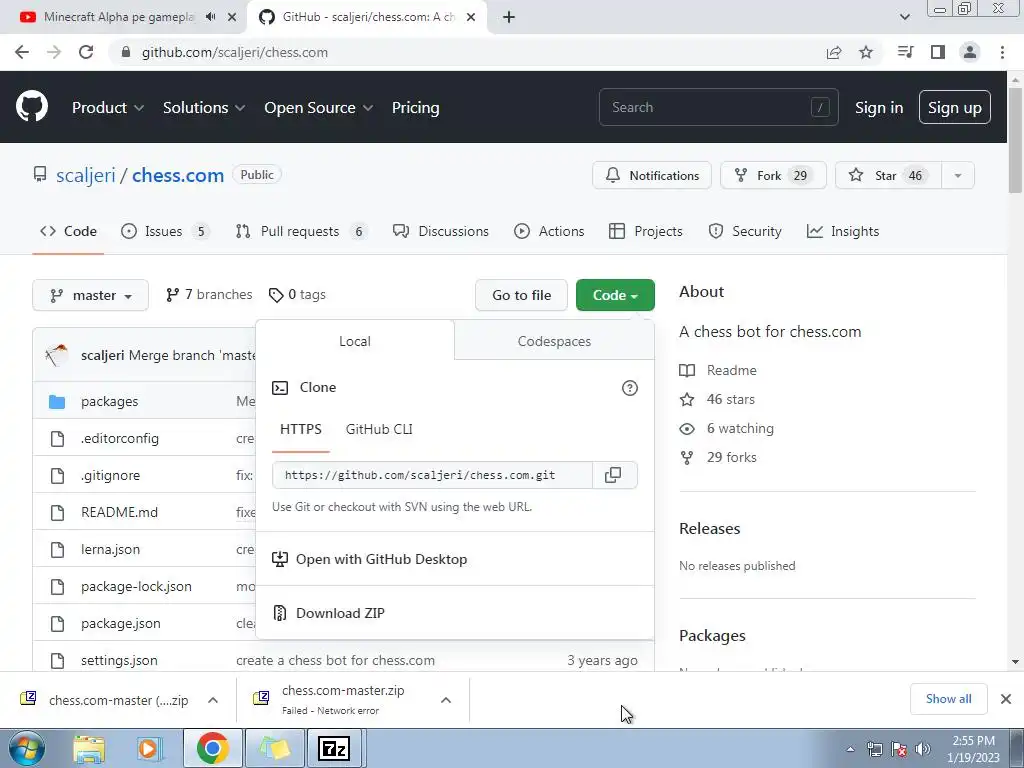The image size is (1024, 768).
Task: Toggle the Chrome side panel icon
Action: [x=938, y=52]
